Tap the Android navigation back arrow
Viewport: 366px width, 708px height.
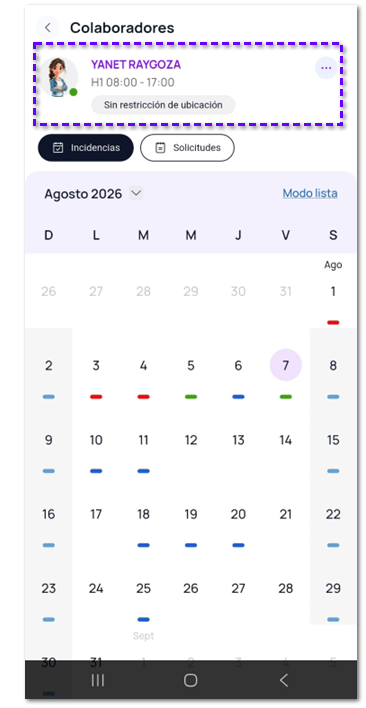(x=283, y=680)
